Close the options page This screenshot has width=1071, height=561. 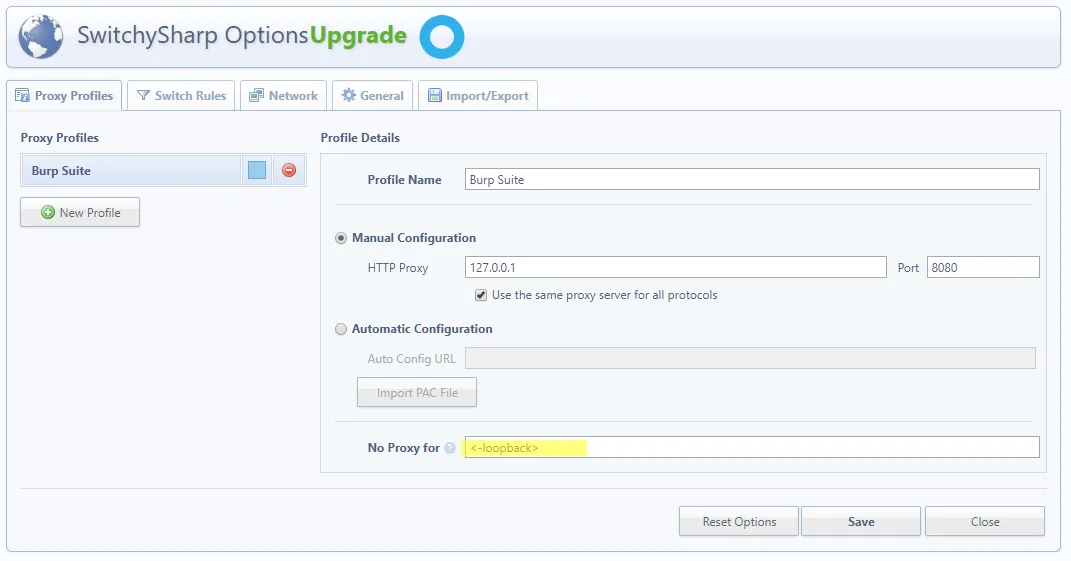(985, 521)
